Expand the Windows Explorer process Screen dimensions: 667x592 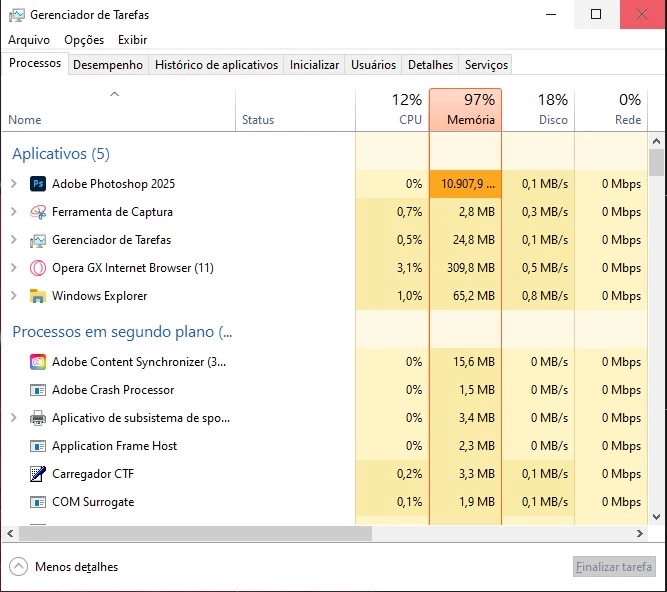14,296
